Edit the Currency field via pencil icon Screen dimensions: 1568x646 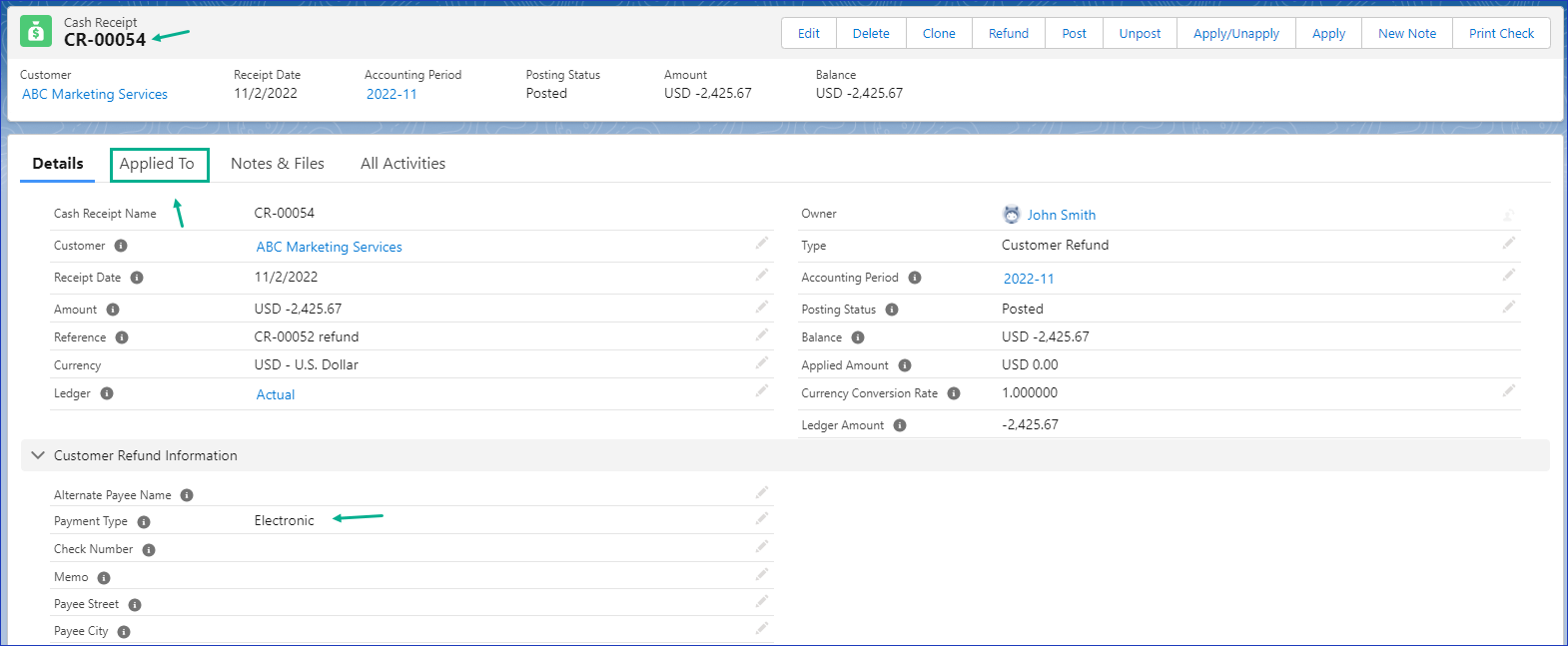(762, 362)
